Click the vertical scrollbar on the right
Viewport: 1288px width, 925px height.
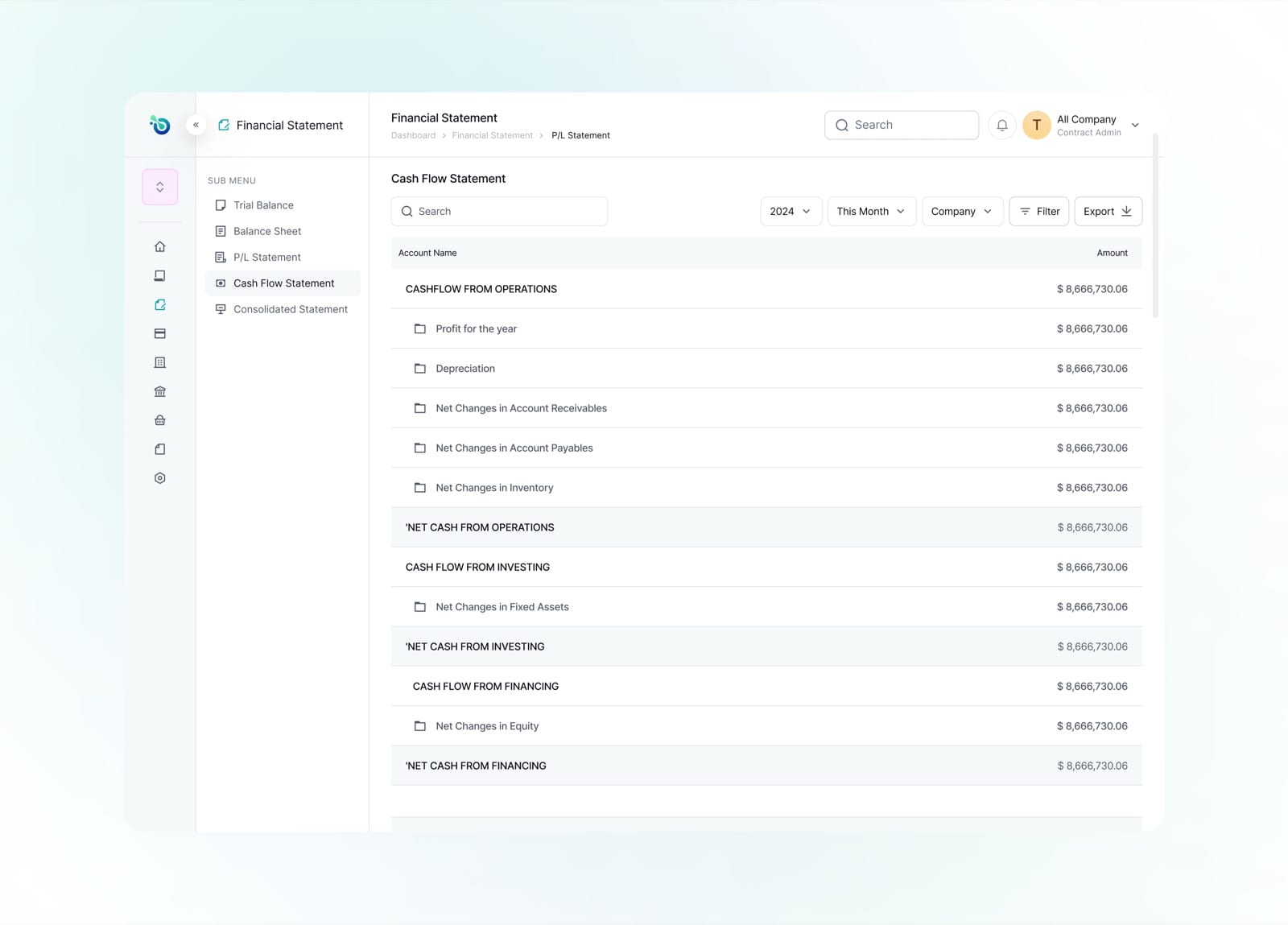click(1156, 225)
